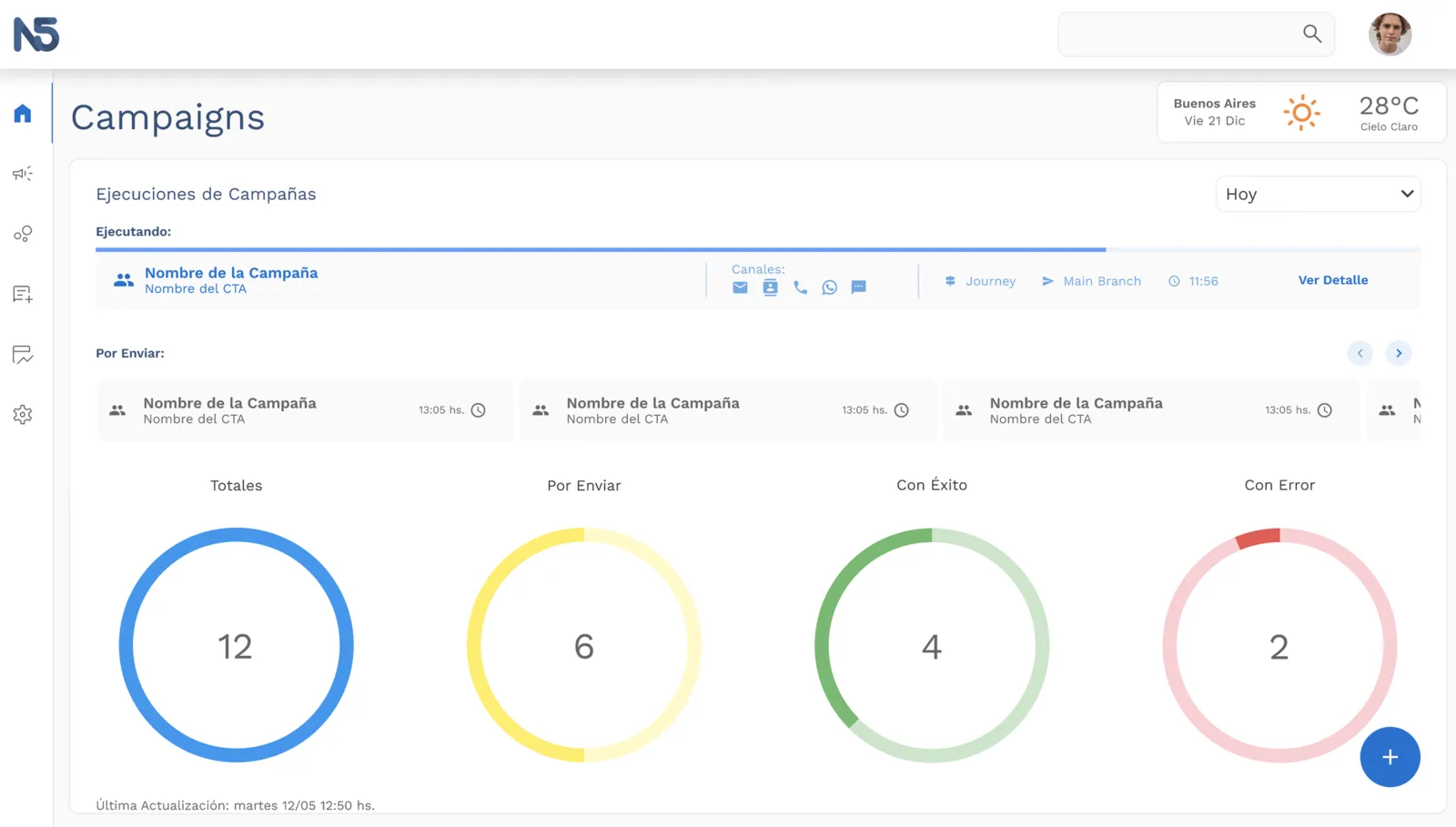Click the clock icon on the first pending card

[478, 410]
